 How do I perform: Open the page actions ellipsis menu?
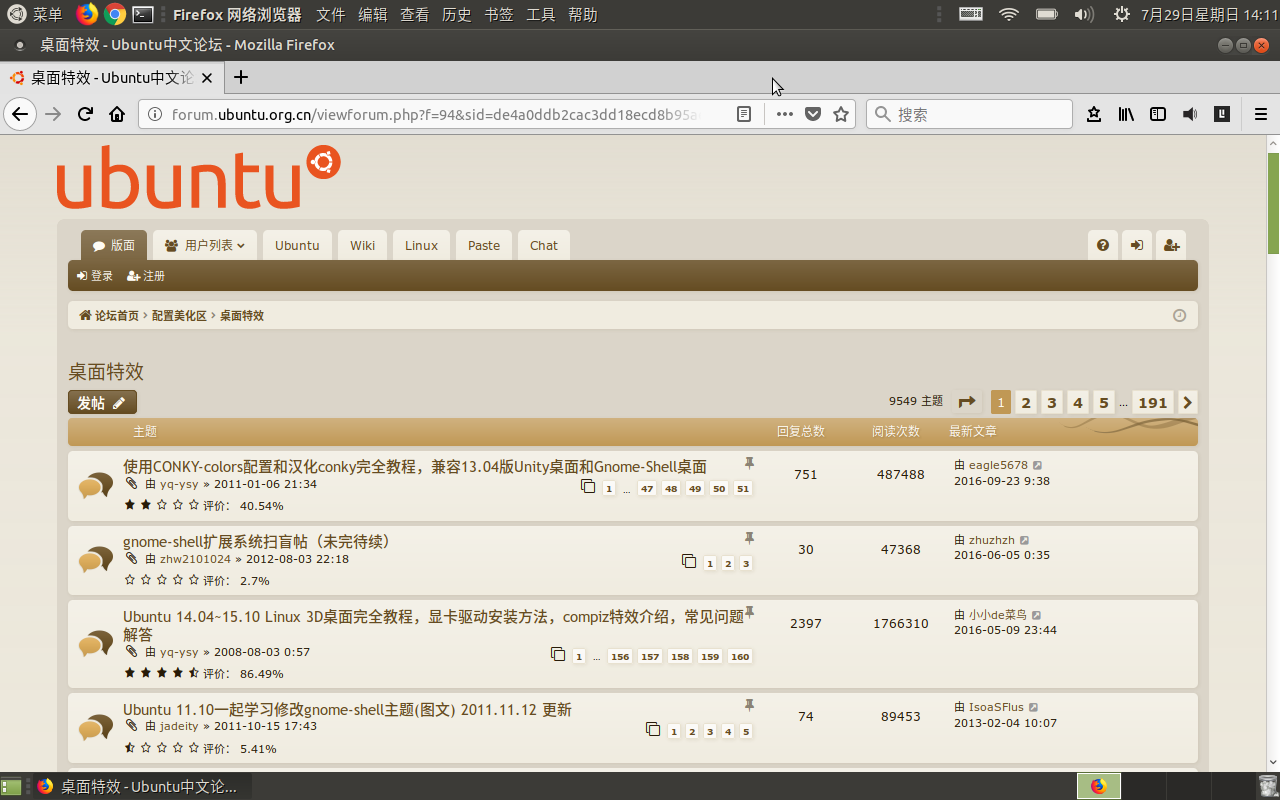click(x=785, y=114)
